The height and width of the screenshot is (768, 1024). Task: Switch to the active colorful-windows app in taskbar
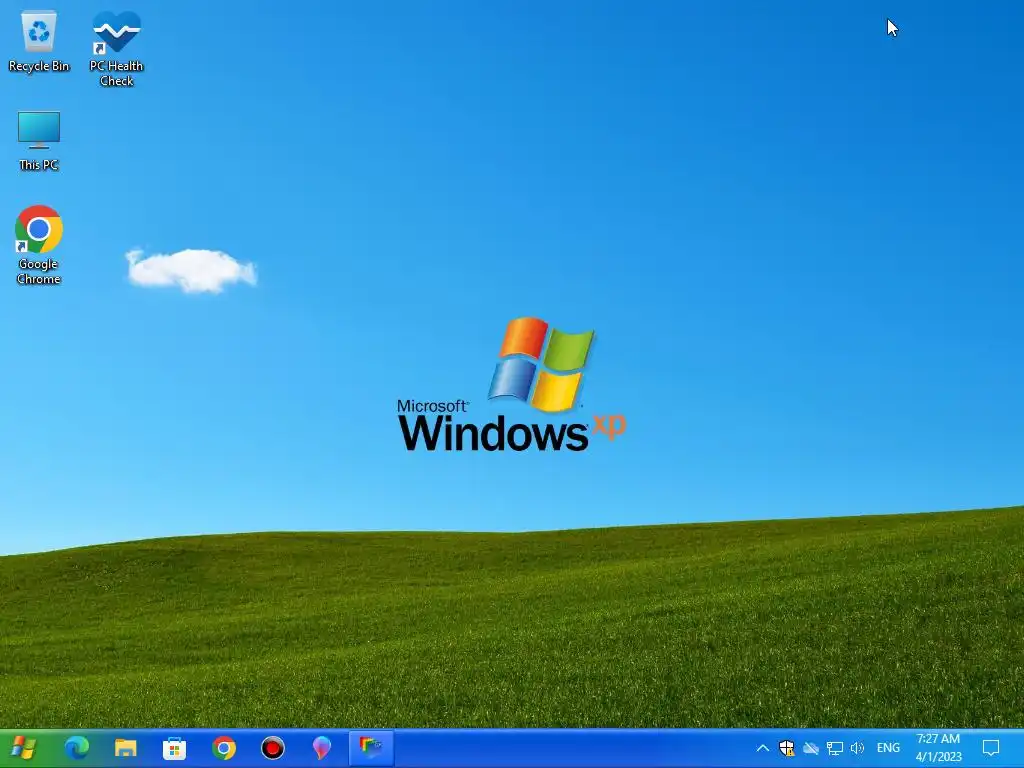[x=370, y=748]
